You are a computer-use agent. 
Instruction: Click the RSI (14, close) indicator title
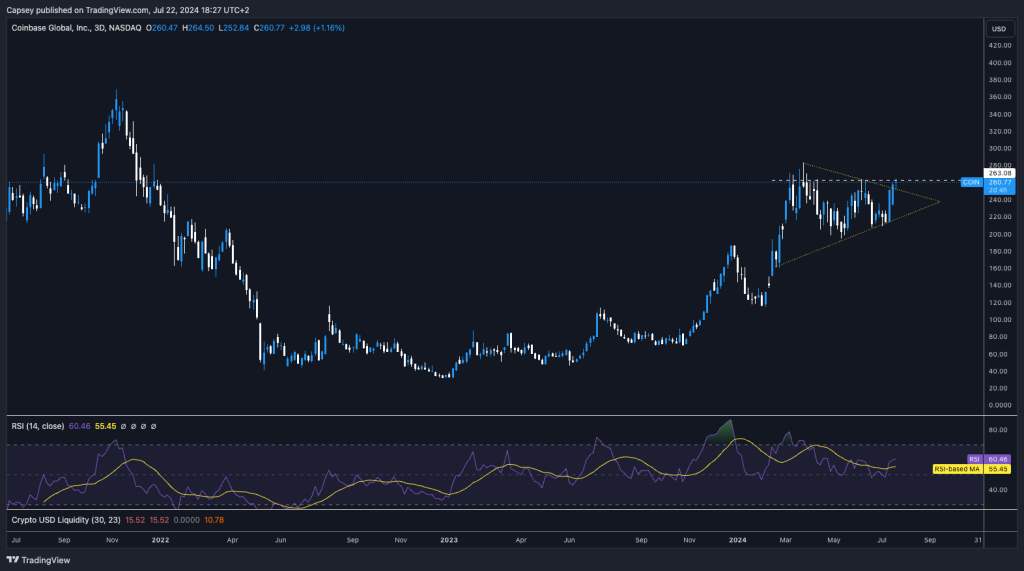[36, 426]
